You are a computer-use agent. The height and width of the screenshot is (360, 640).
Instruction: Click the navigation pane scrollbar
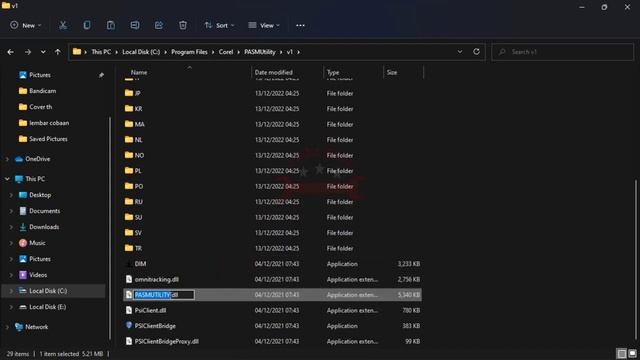point(109,229)
